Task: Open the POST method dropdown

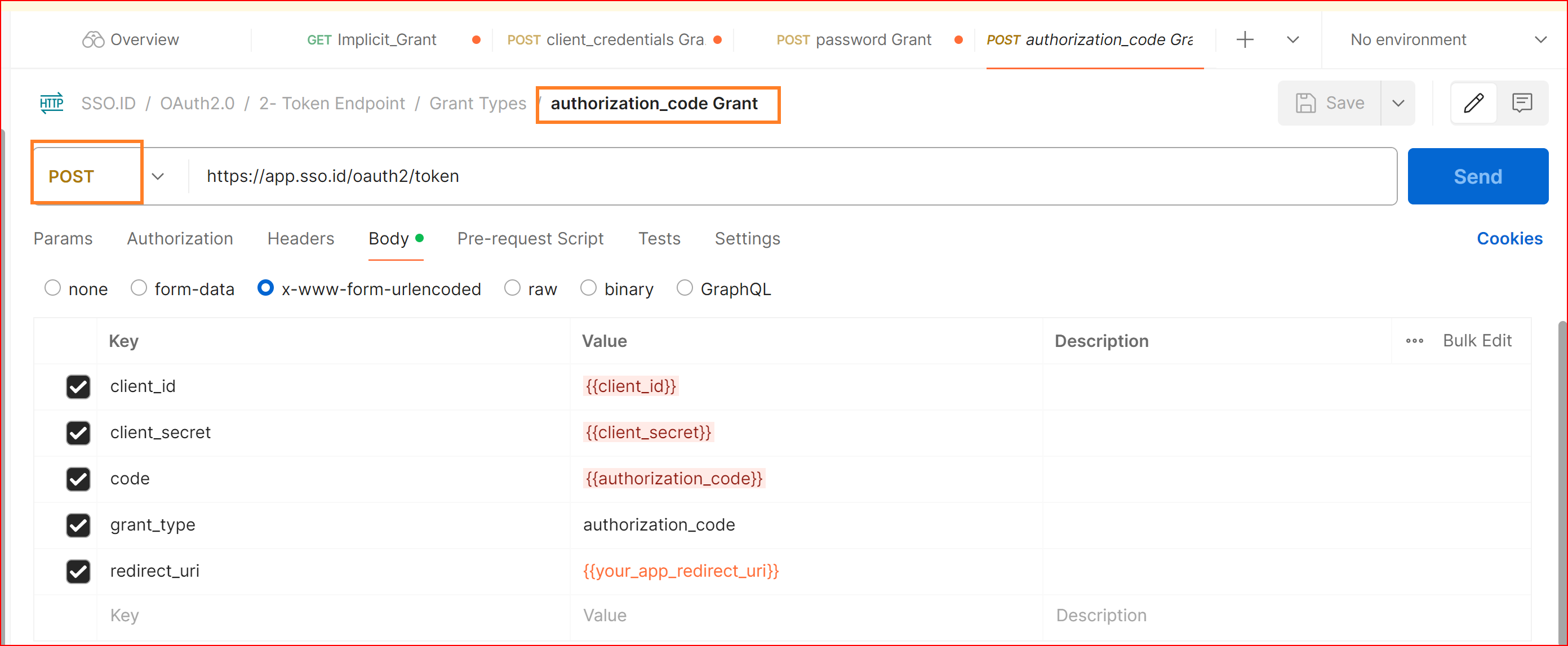Action: 106,176
